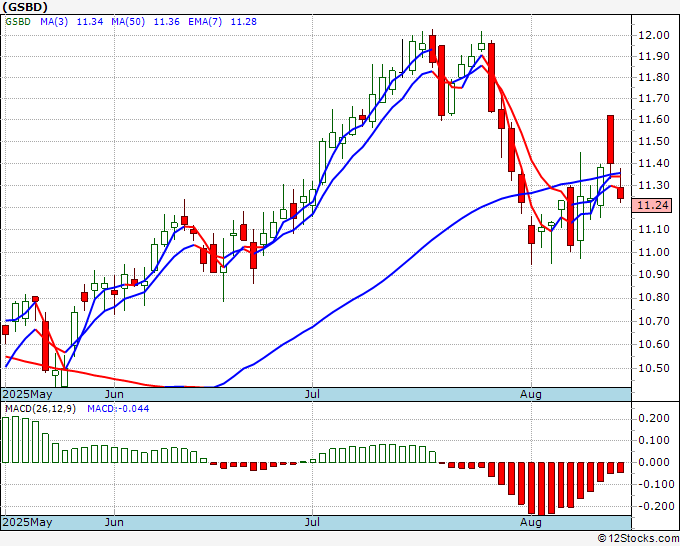Click the MA(50) value 11.36

pos(167,22)
